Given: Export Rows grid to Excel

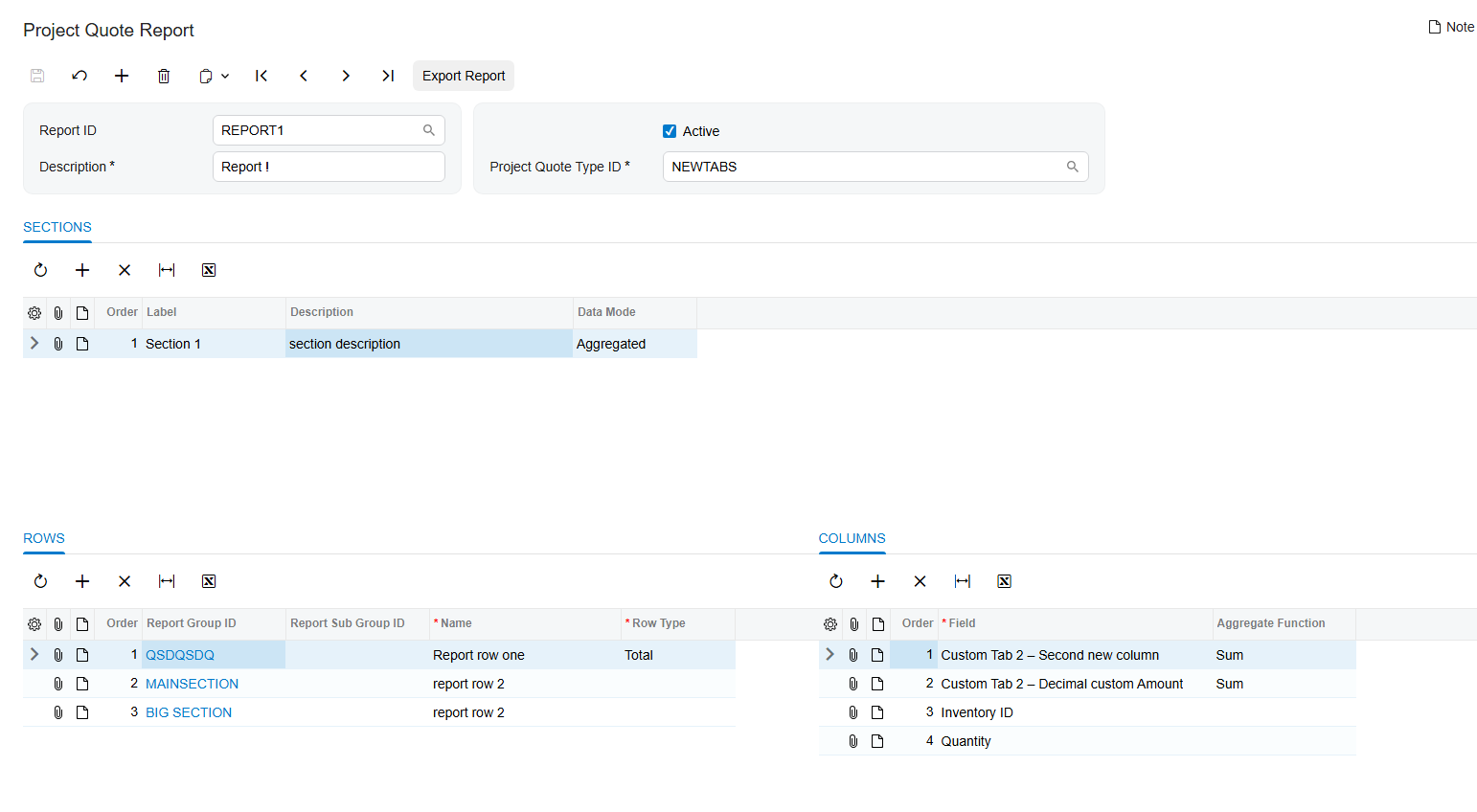Looking at the screenshot, I should (209, 581).
